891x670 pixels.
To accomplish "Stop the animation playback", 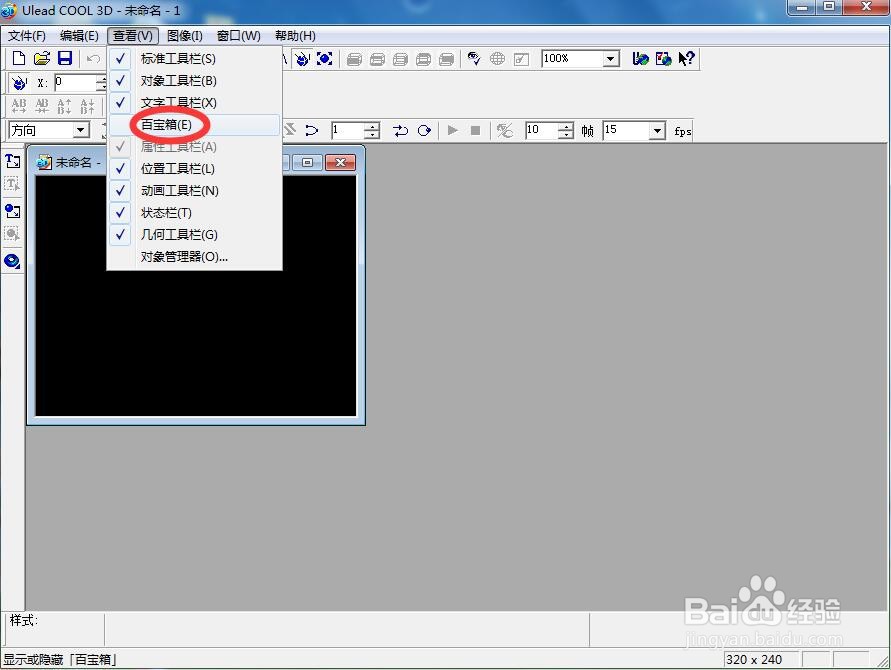I will pyautogui.click(x=476, y=131).
